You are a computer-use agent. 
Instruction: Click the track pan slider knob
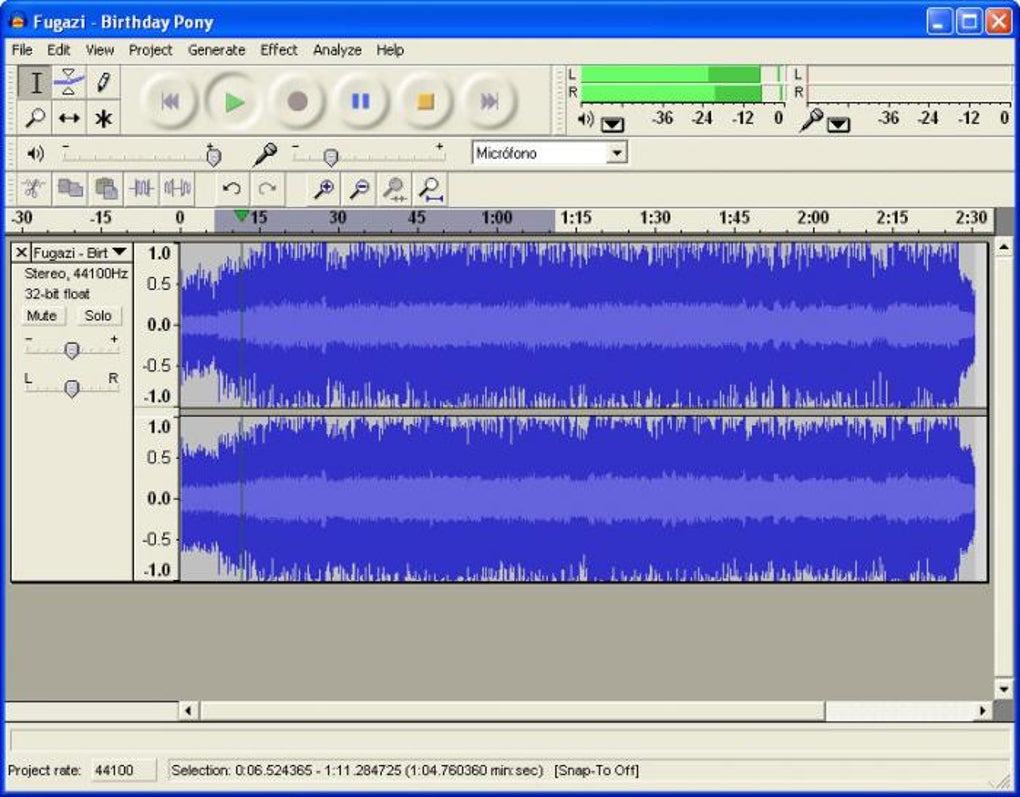71,388
